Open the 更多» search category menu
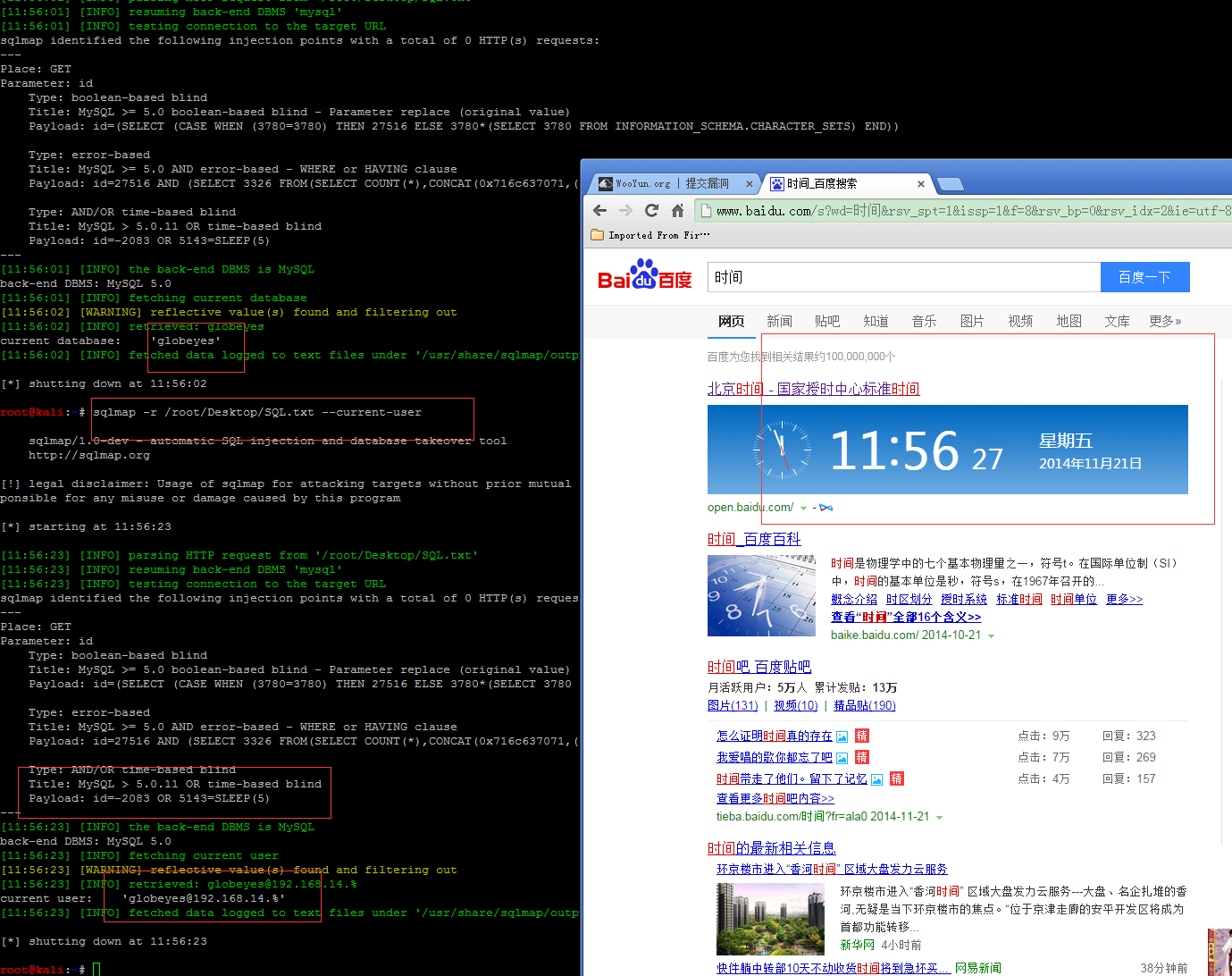1232x976 pixels. [1165, 321]
